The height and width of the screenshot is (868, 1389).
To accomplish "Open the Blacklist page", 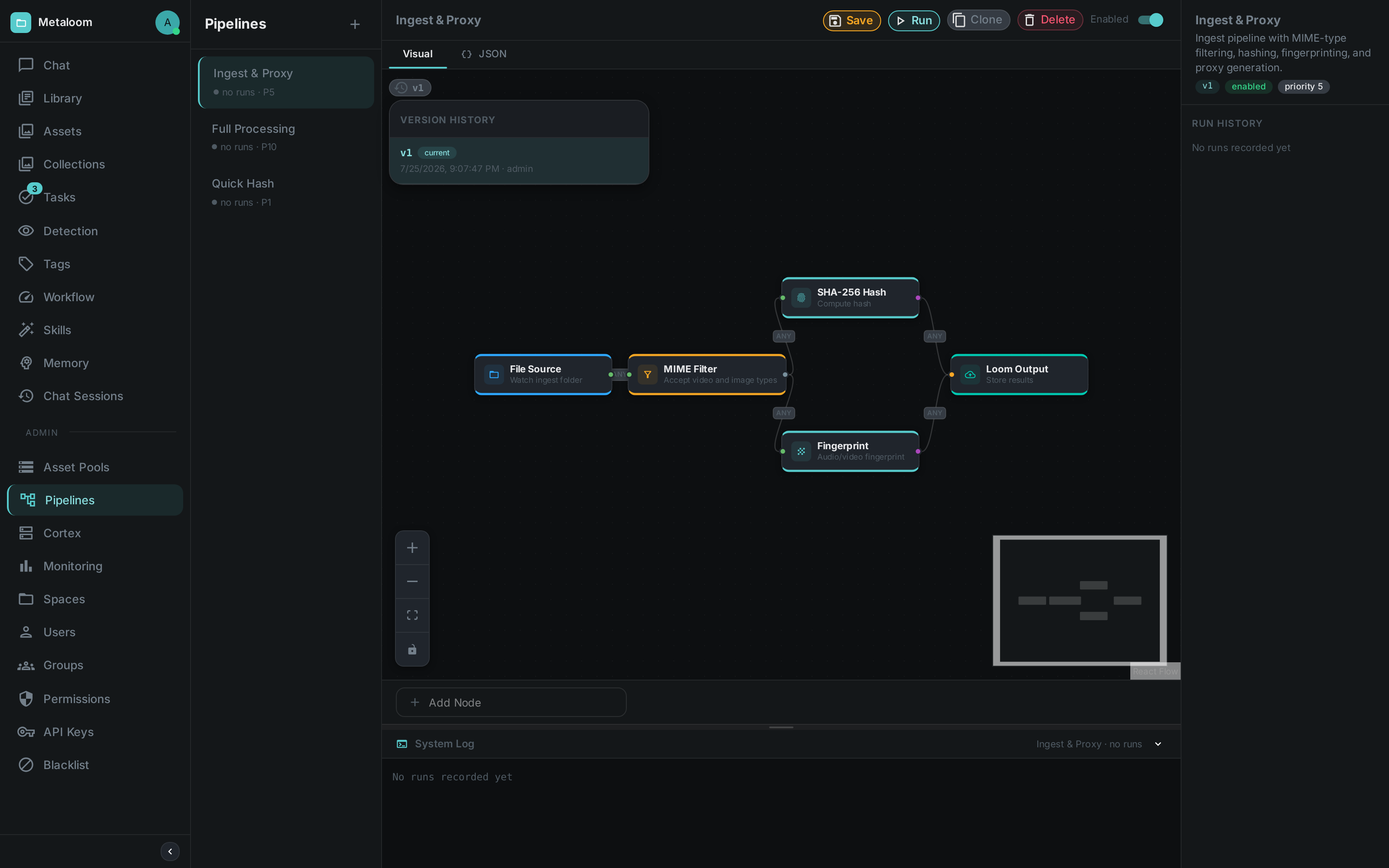I will pyautogui.click(x=95, y=765).
